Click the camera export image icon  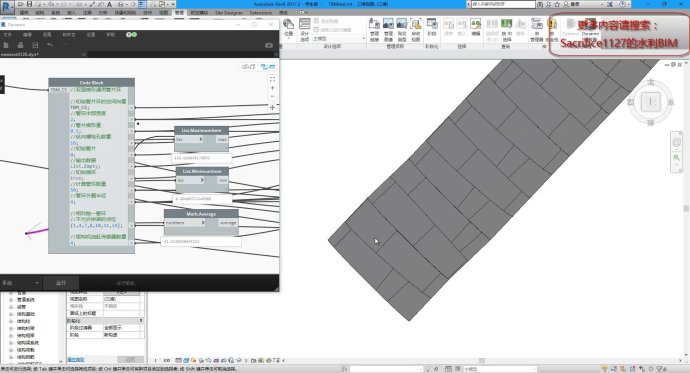click(x=269, y=45)
